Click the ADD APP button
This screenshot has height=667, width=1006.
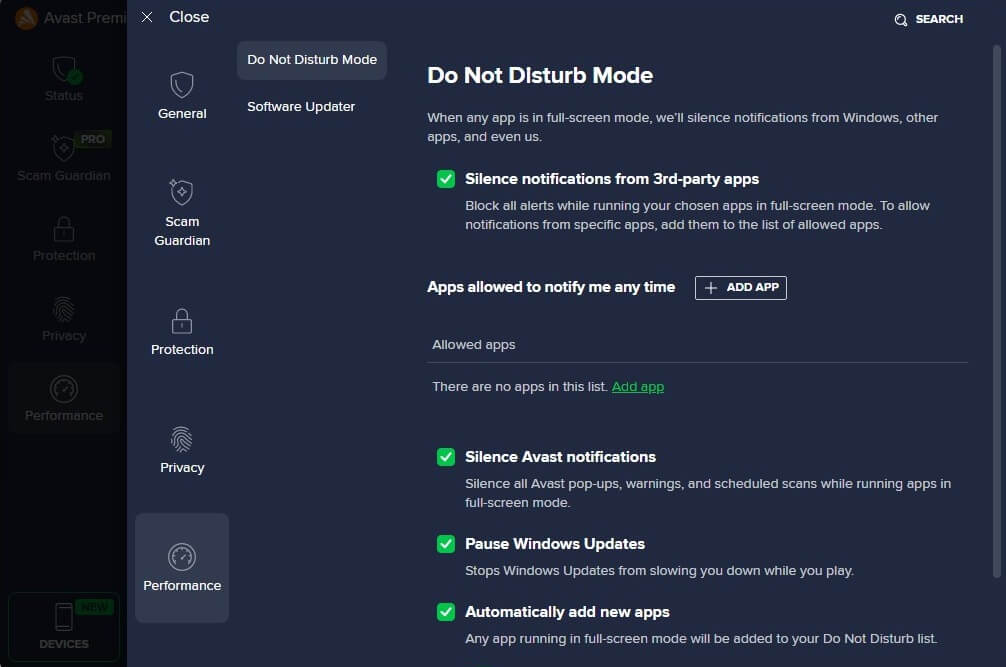point(740,287)
